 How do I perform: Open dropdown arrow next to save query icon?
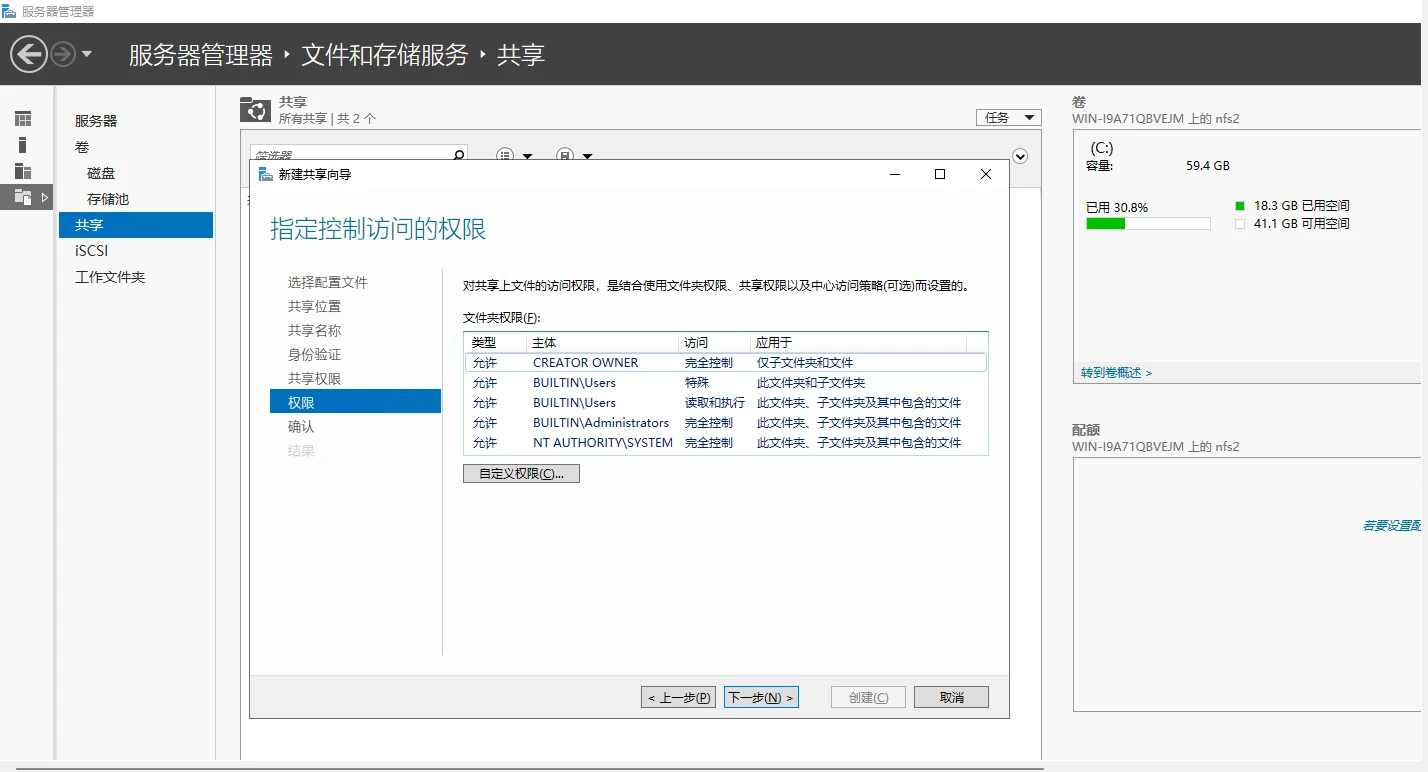click(x=588, y=157)
